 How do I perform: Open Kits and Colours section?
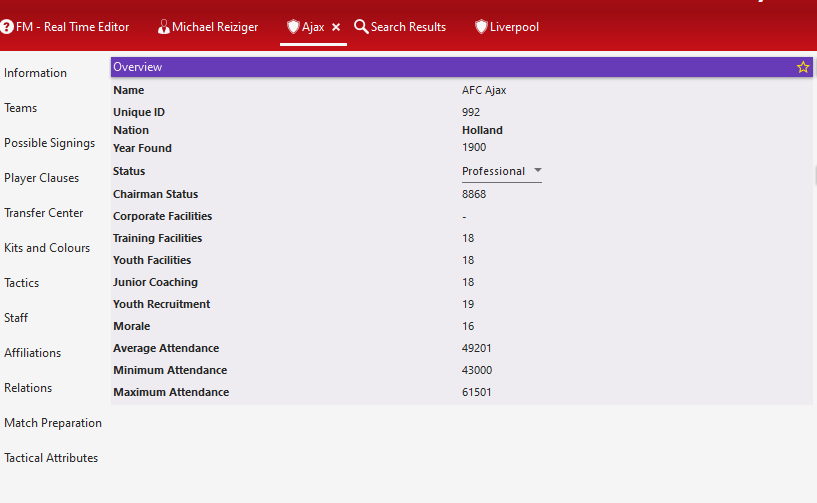(x=47, y=248)
